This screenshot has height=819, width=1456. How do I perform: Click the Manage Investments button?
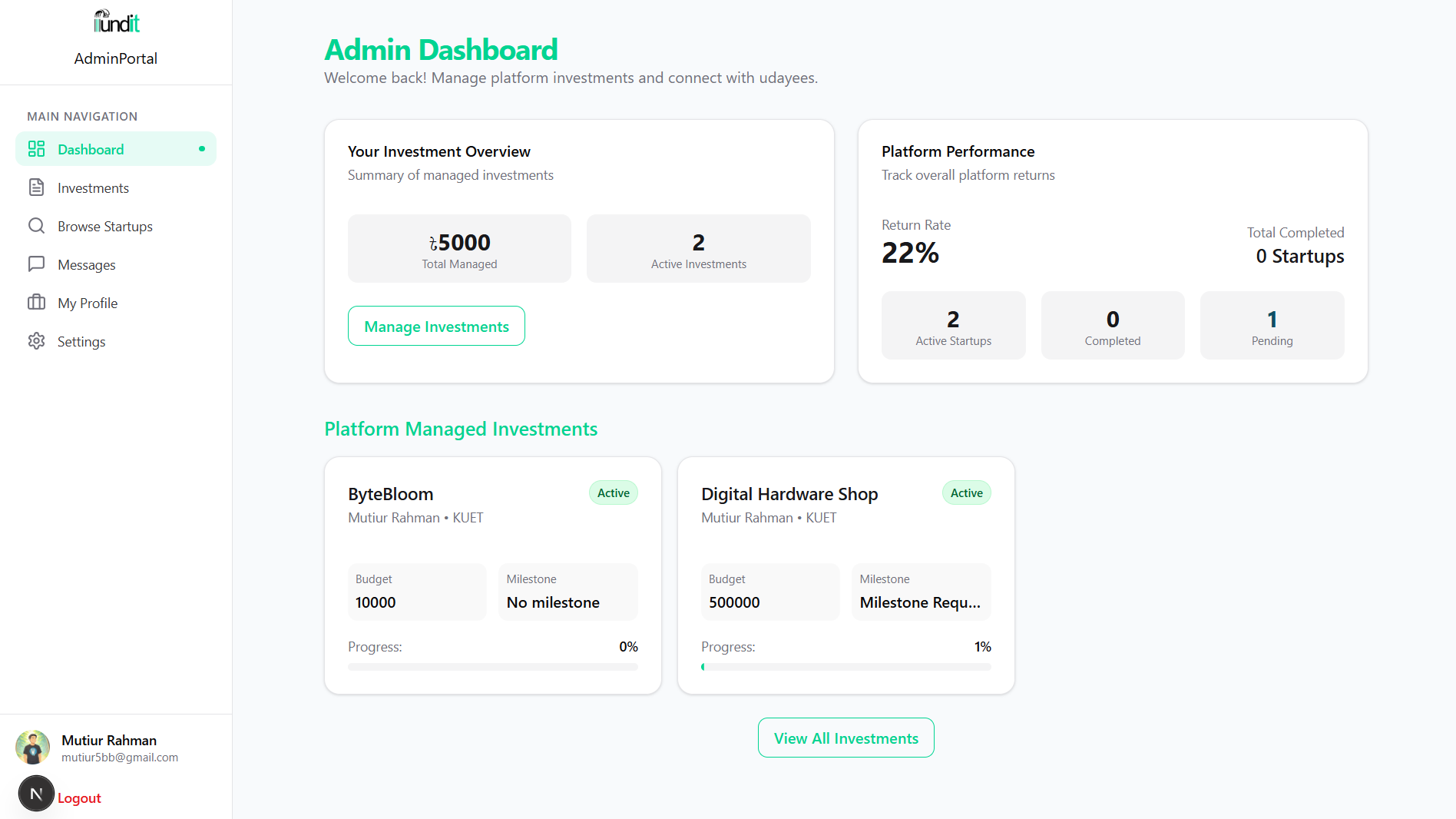(x=436, y=326)
